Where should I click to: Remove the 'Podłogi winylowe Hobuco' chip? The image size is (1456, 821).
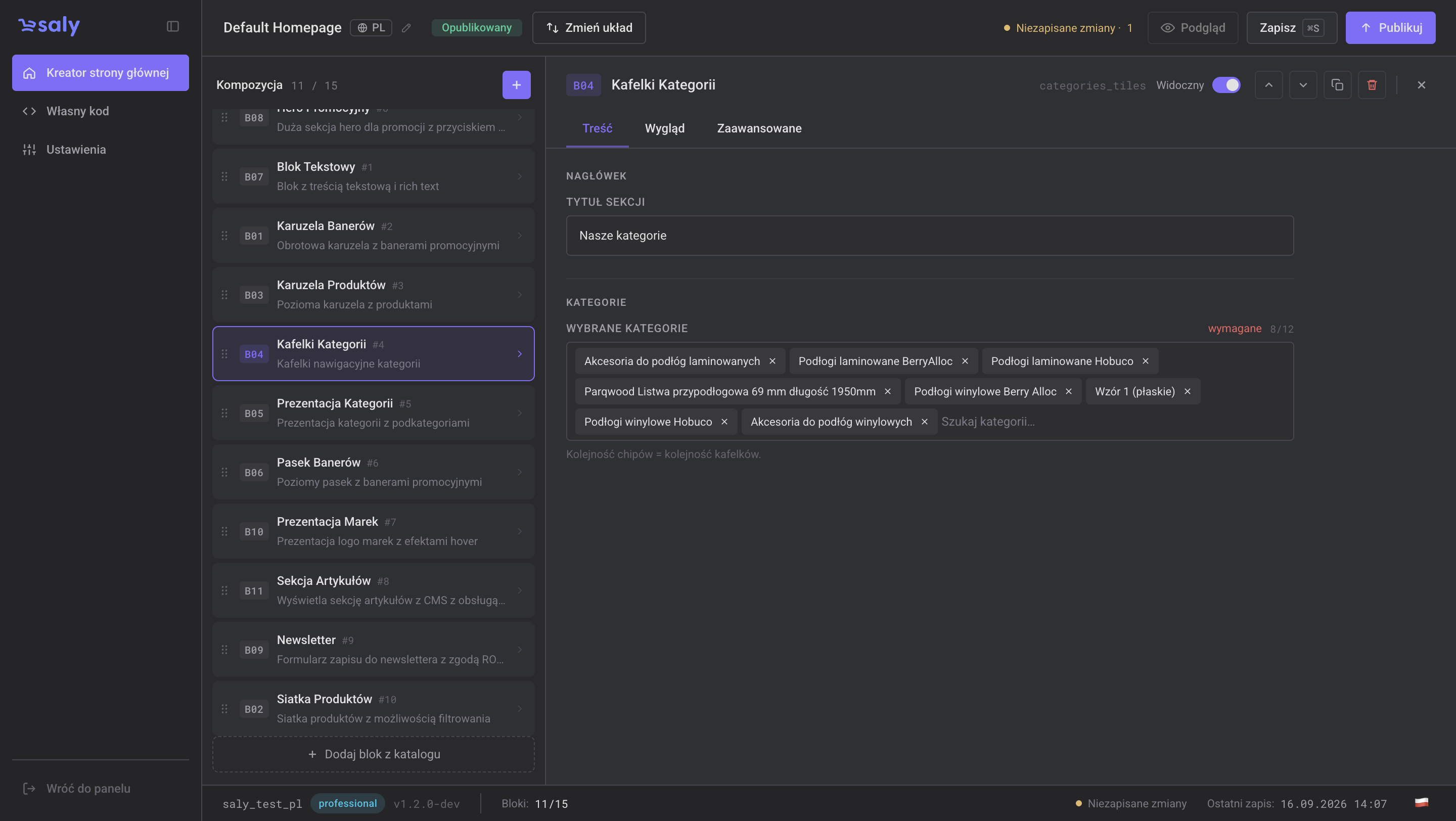click(724, 422)
